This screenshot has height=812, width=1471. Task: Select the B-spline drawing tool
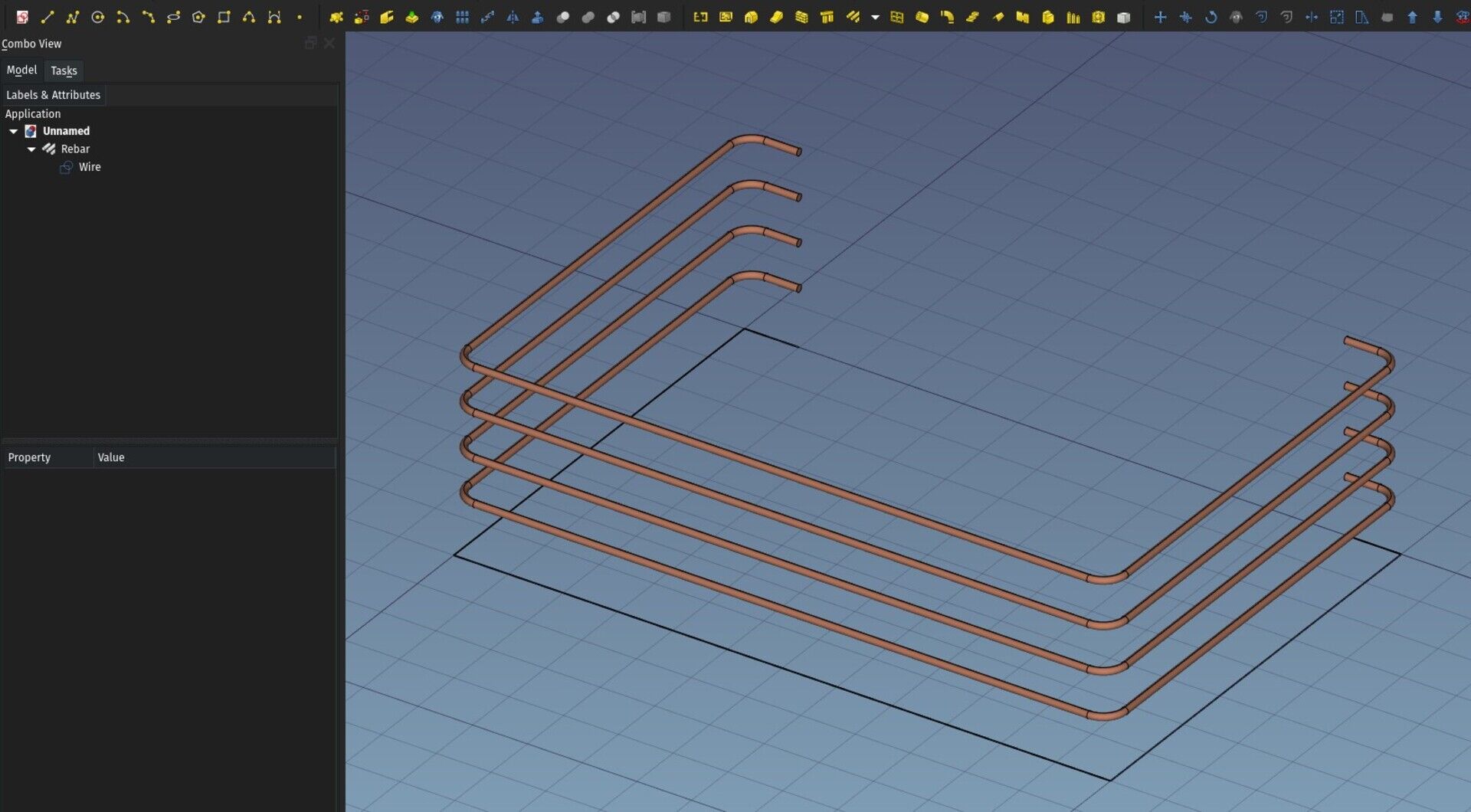(x=249, y=17)
